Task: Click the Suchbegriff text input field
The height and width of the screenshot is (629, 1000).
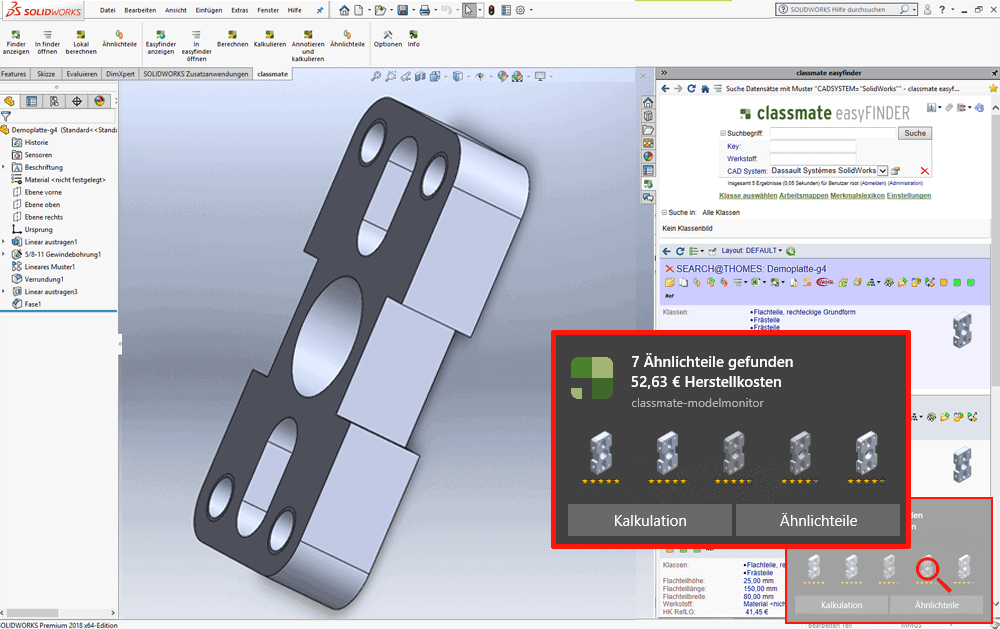Action: click(833, 133)
